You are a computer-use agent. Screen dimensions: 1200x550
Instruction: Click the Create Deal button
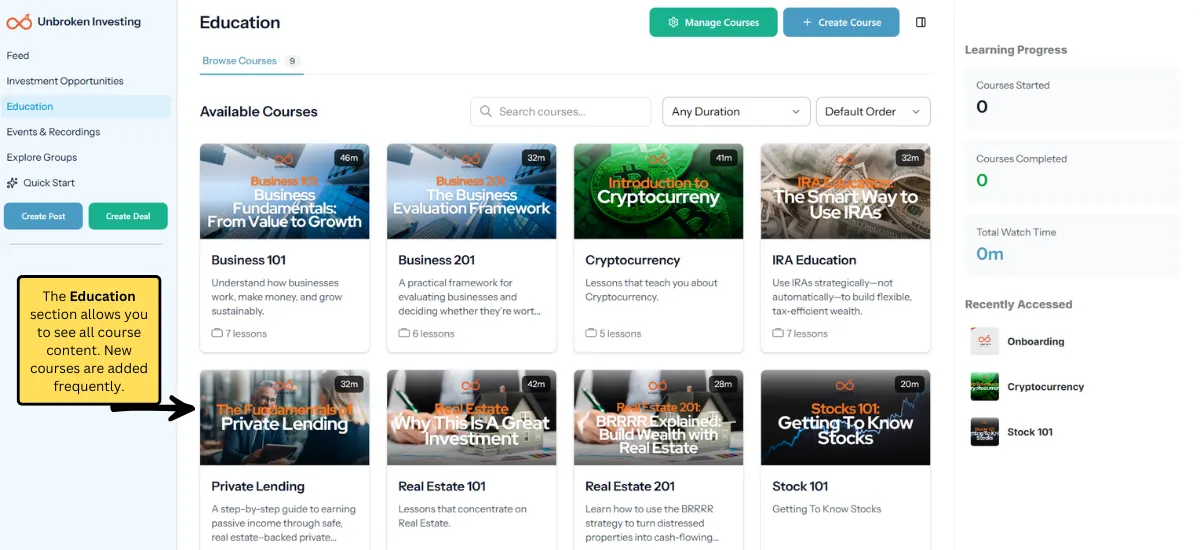pos(128,216)
